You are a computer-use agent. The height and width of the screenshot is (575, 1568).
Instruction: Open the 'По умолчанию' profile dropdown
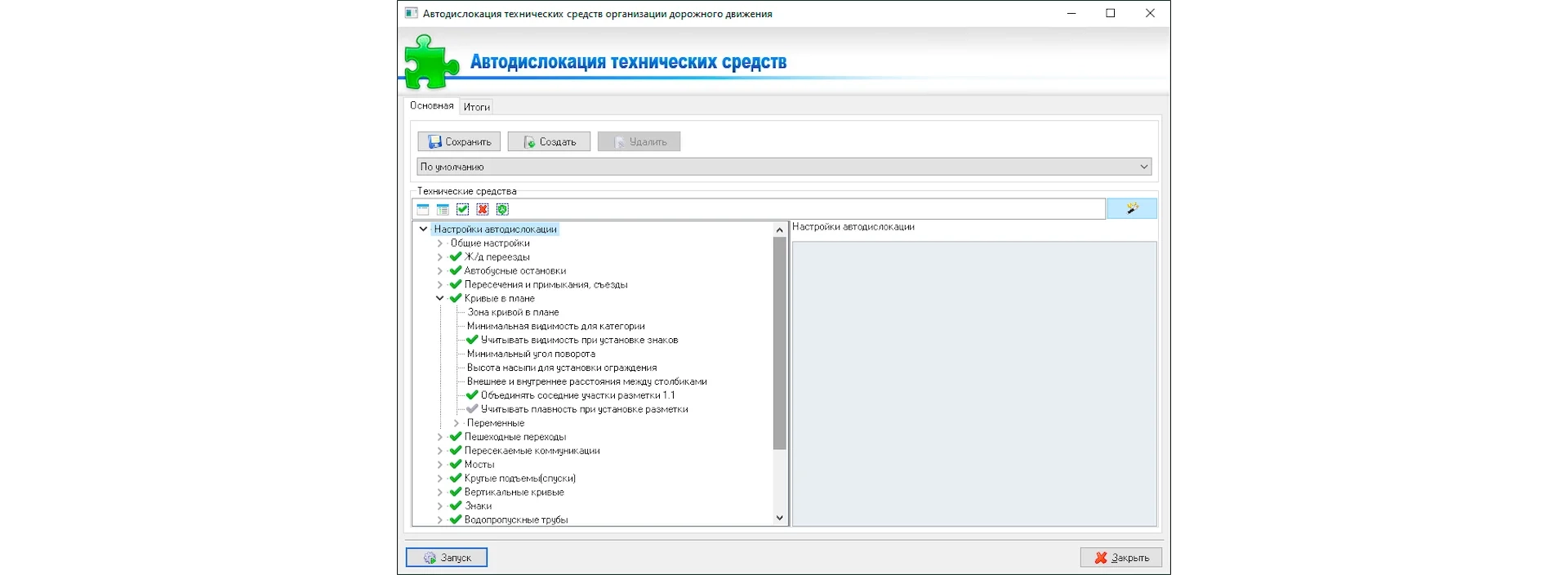(x=1143, y=167)
